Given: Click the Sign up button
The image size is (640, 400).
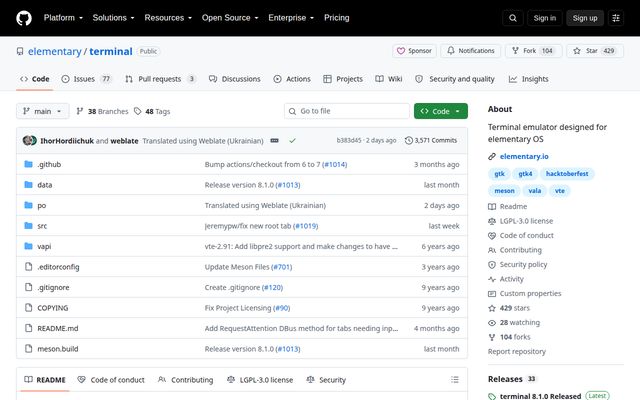Looking at the screenshot, I should point(584,18).
